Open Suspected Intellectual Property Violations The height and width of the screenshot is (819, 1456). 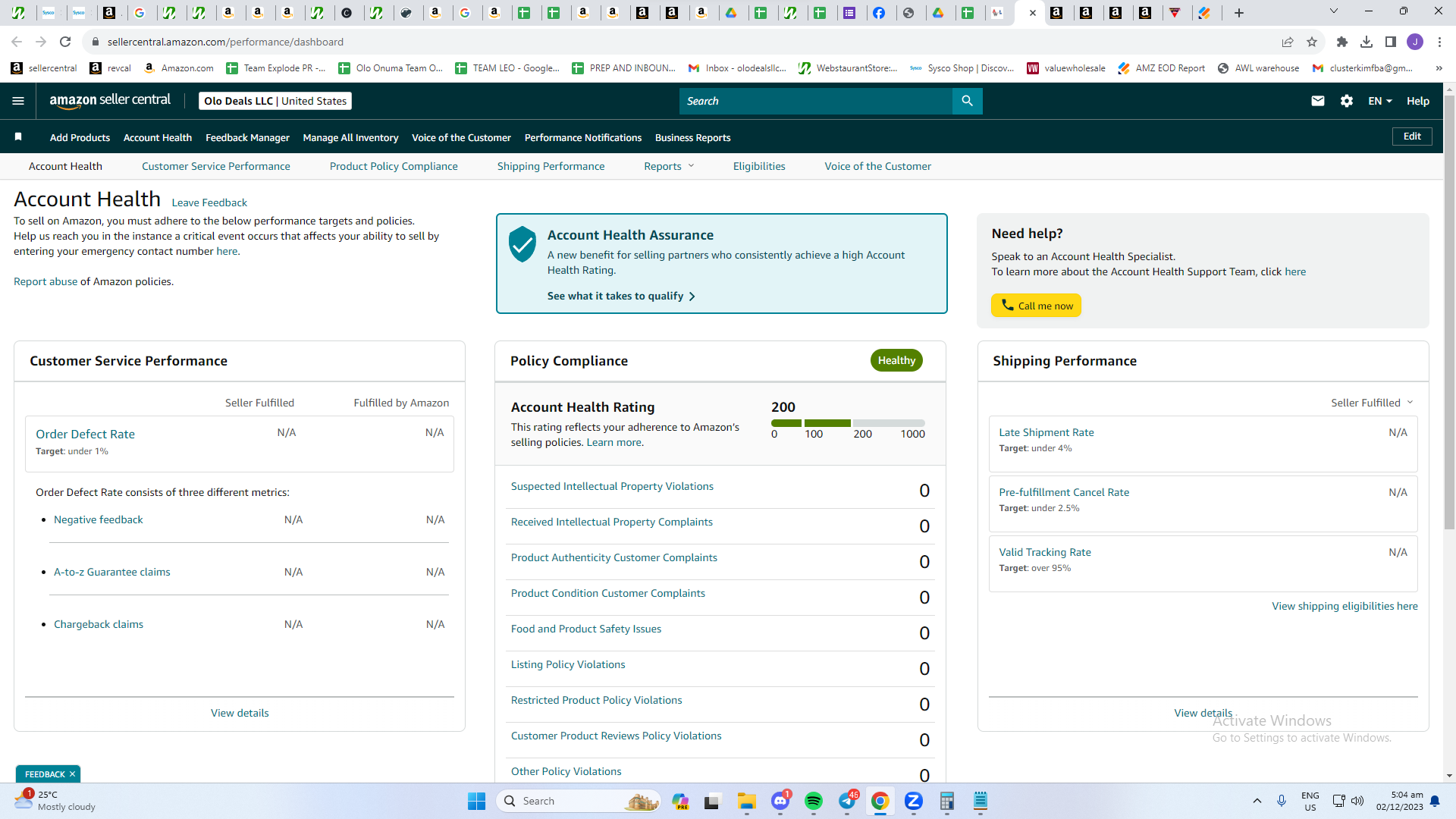(x=612, y=486)
